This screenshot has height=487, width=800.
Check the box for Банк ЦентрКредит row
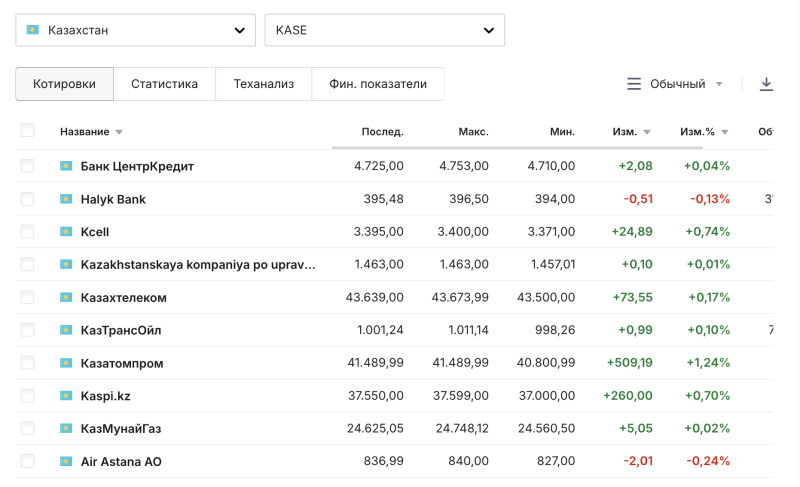click(27, 166)
